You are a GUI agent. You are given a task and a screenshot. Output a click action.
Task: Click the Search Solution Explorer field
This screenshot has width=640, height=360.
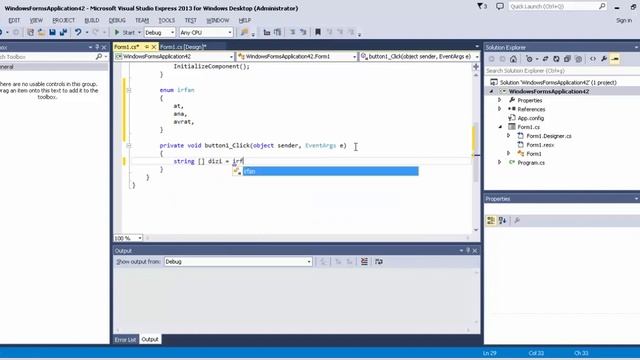[x=561, y=71]
